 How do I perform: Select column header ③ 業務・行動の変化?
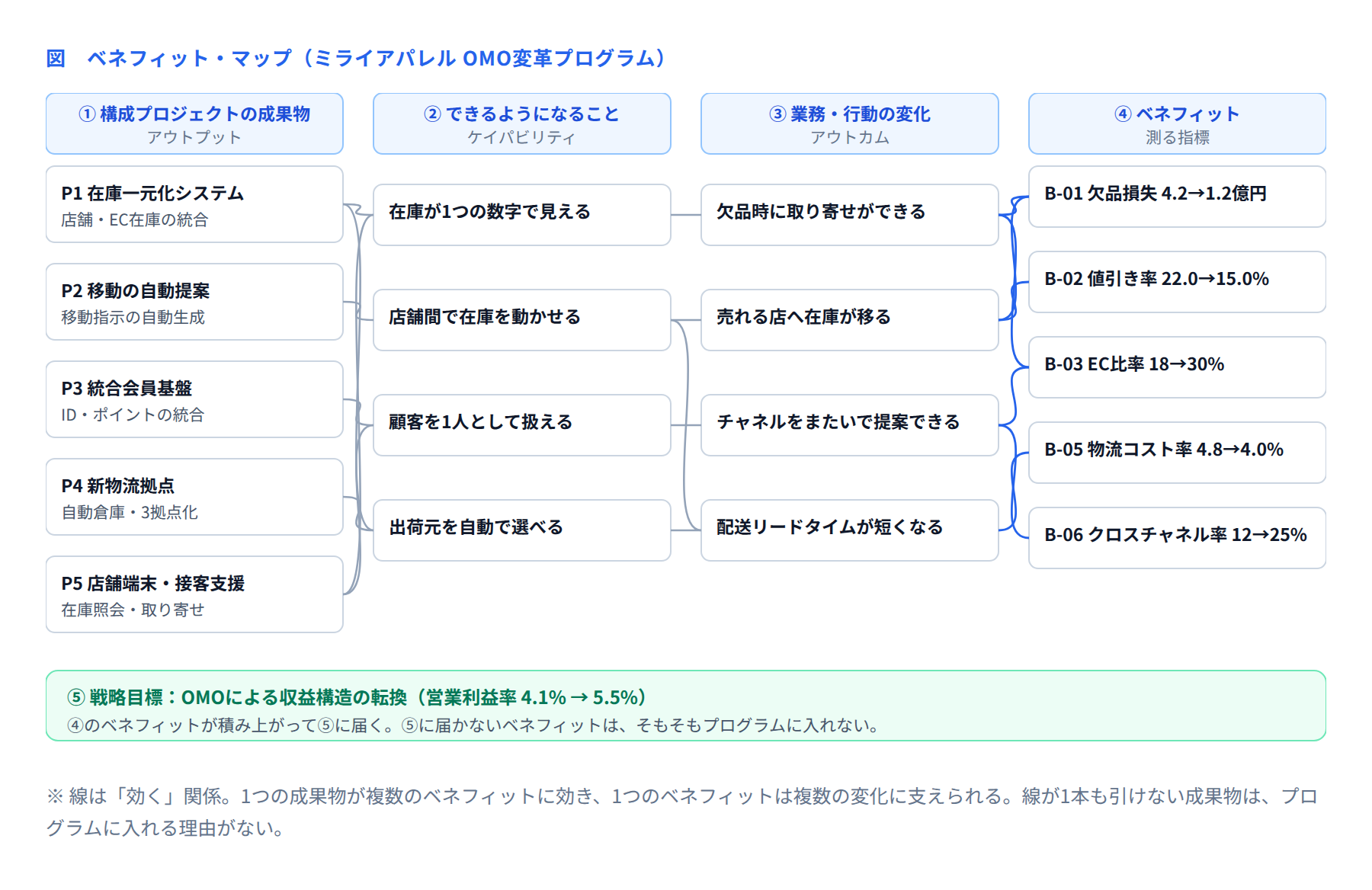pos(850,123)
